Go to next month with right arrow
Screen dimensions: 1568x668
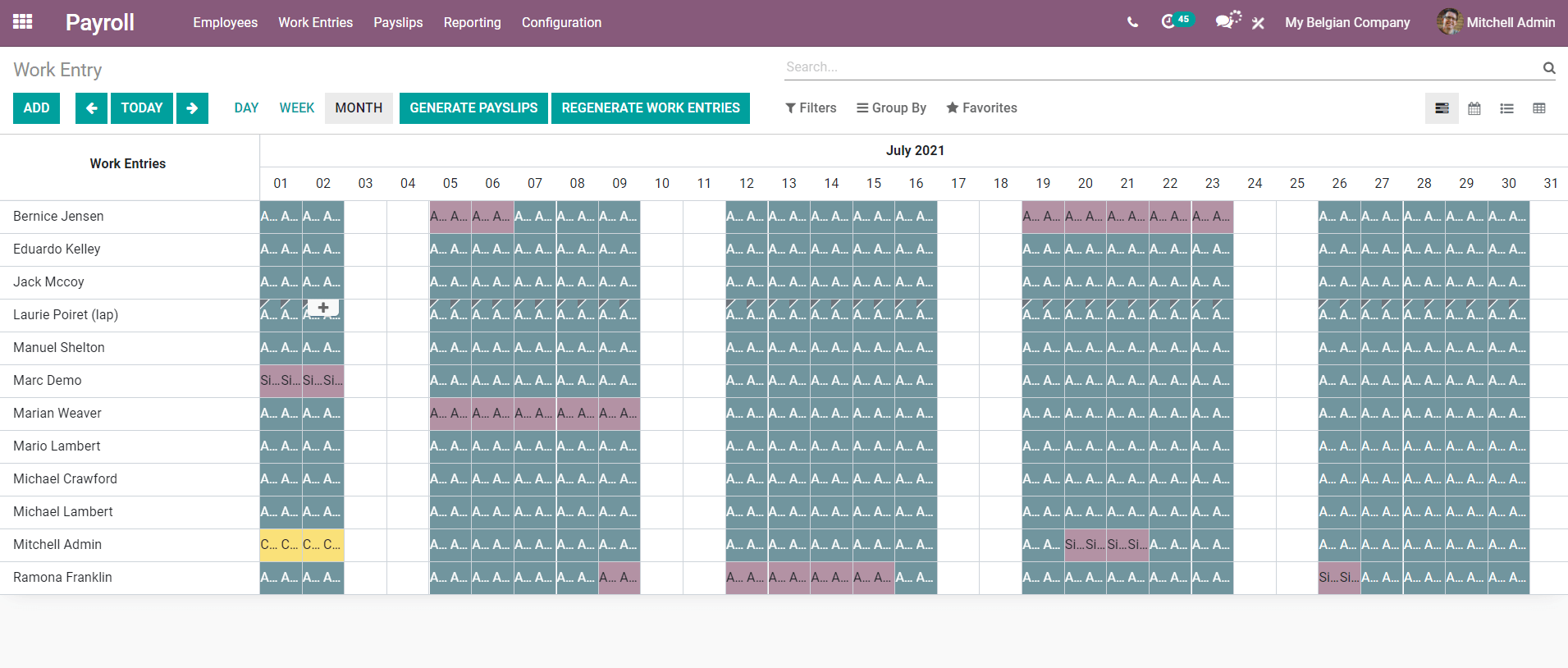coord(192,108)
